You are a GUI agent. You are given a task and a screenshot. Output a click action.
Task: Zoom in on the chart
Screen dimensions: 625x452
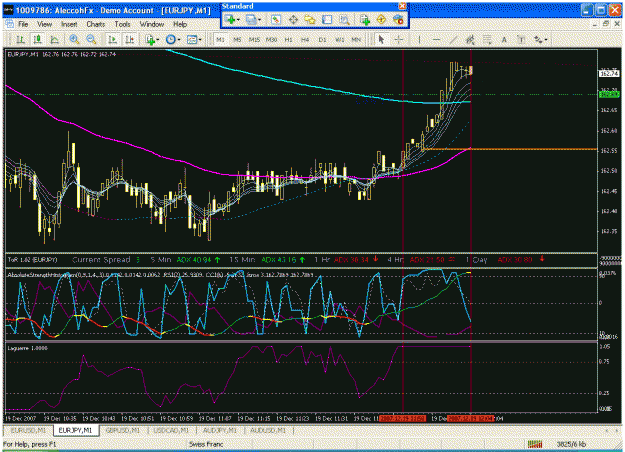point(74,39)
